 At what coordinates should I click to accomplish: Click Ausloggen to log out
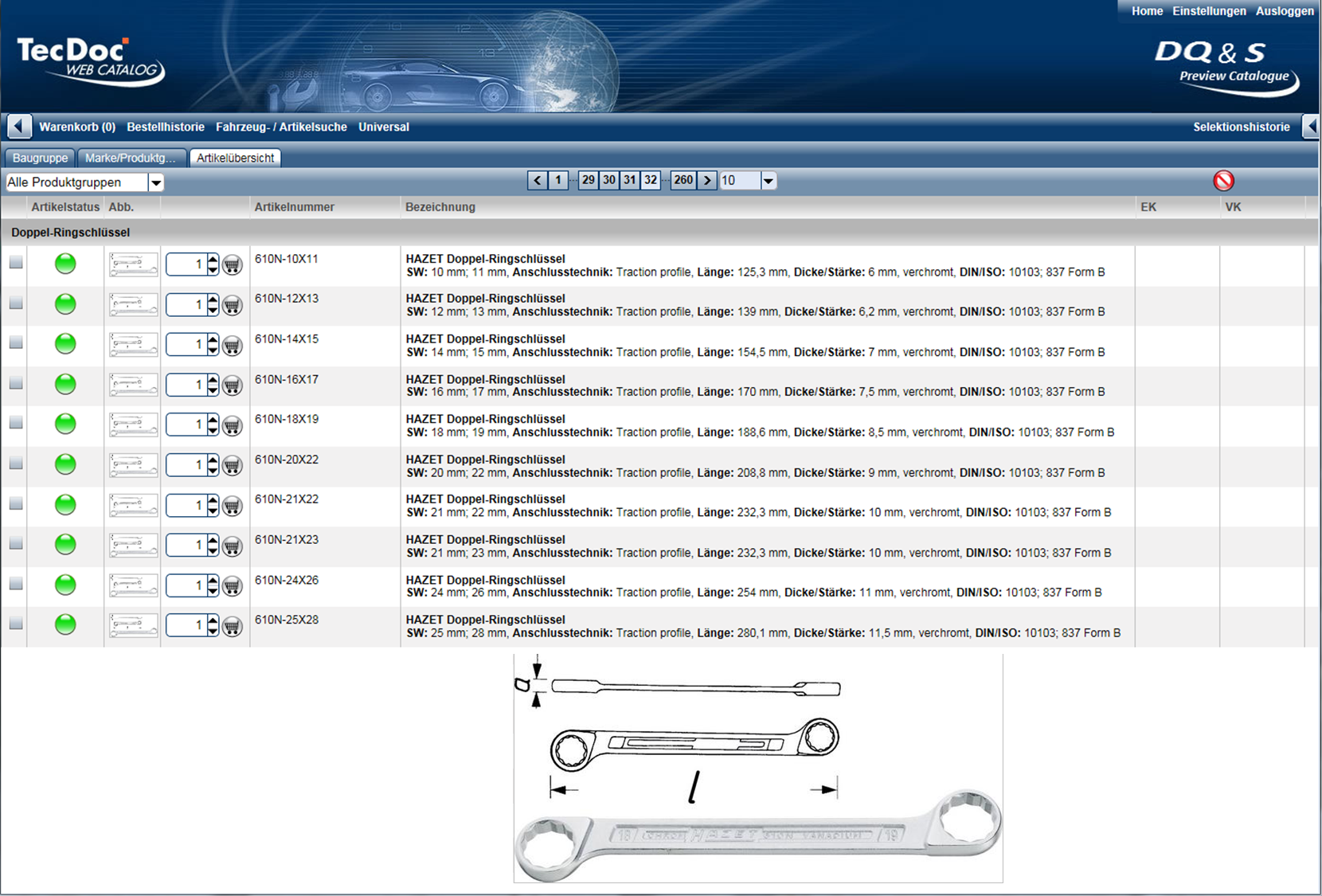coord(1285,11)
